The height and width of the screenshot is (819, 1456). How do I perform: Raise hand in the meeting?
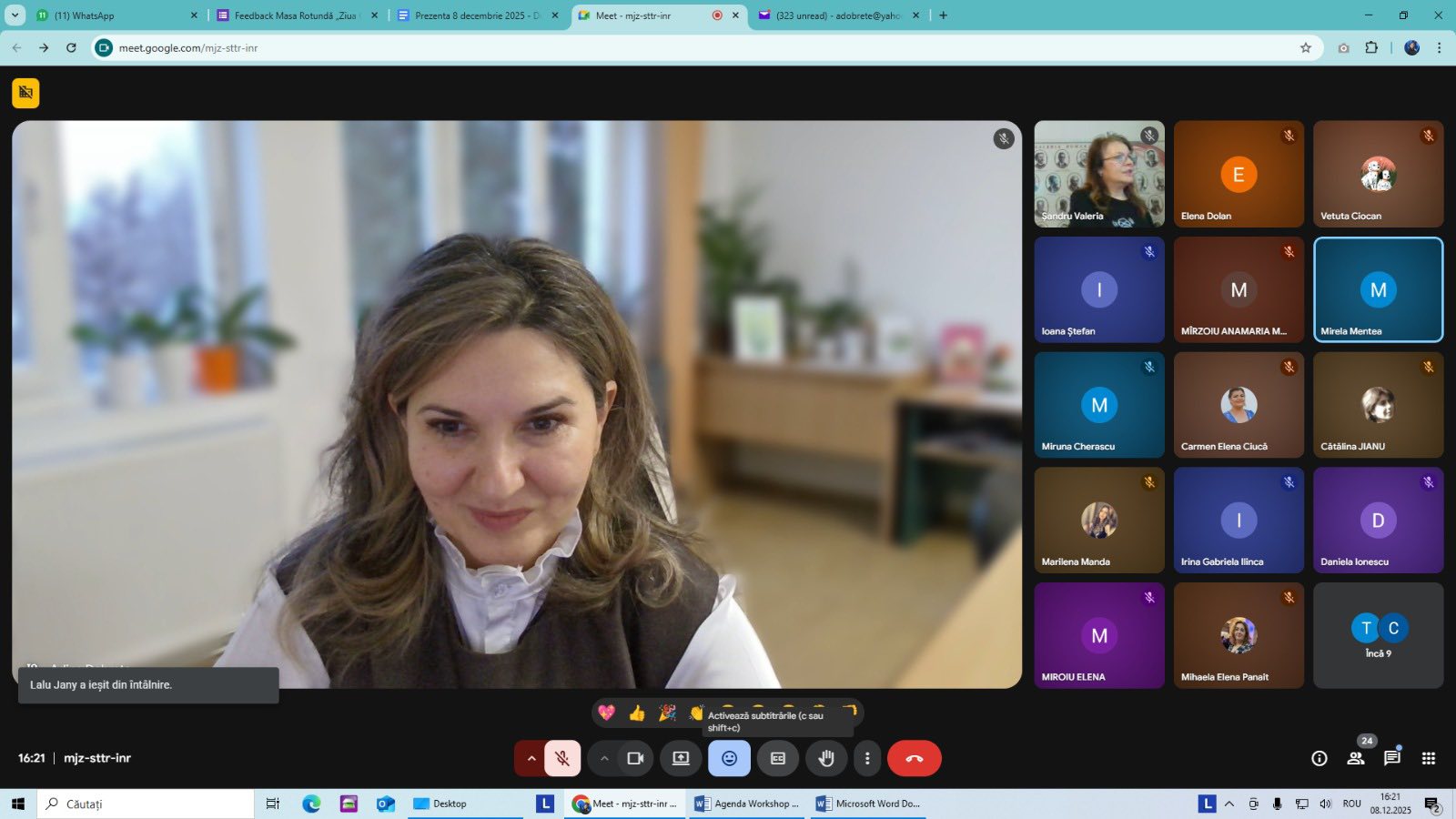click(825, 758)
